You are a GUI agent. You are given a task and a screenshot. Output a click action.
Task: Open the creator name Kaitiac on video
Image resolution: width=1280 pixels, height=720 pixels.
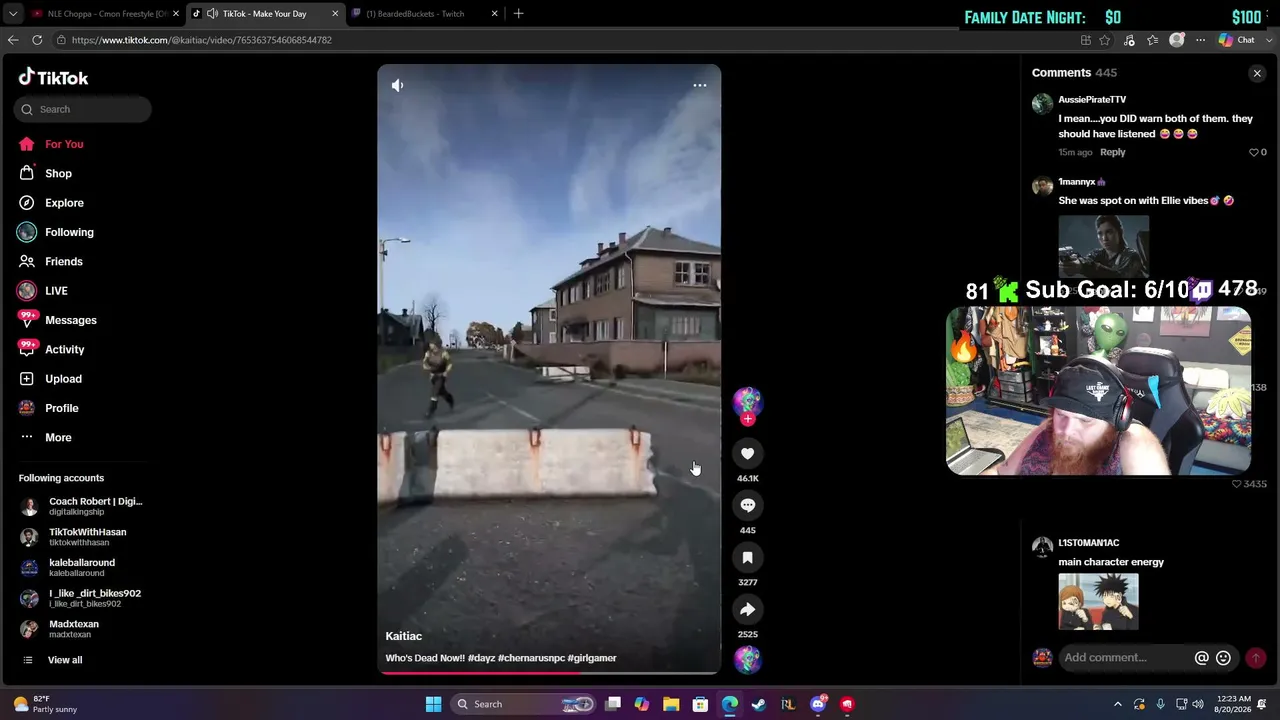(x=404, y=636)
